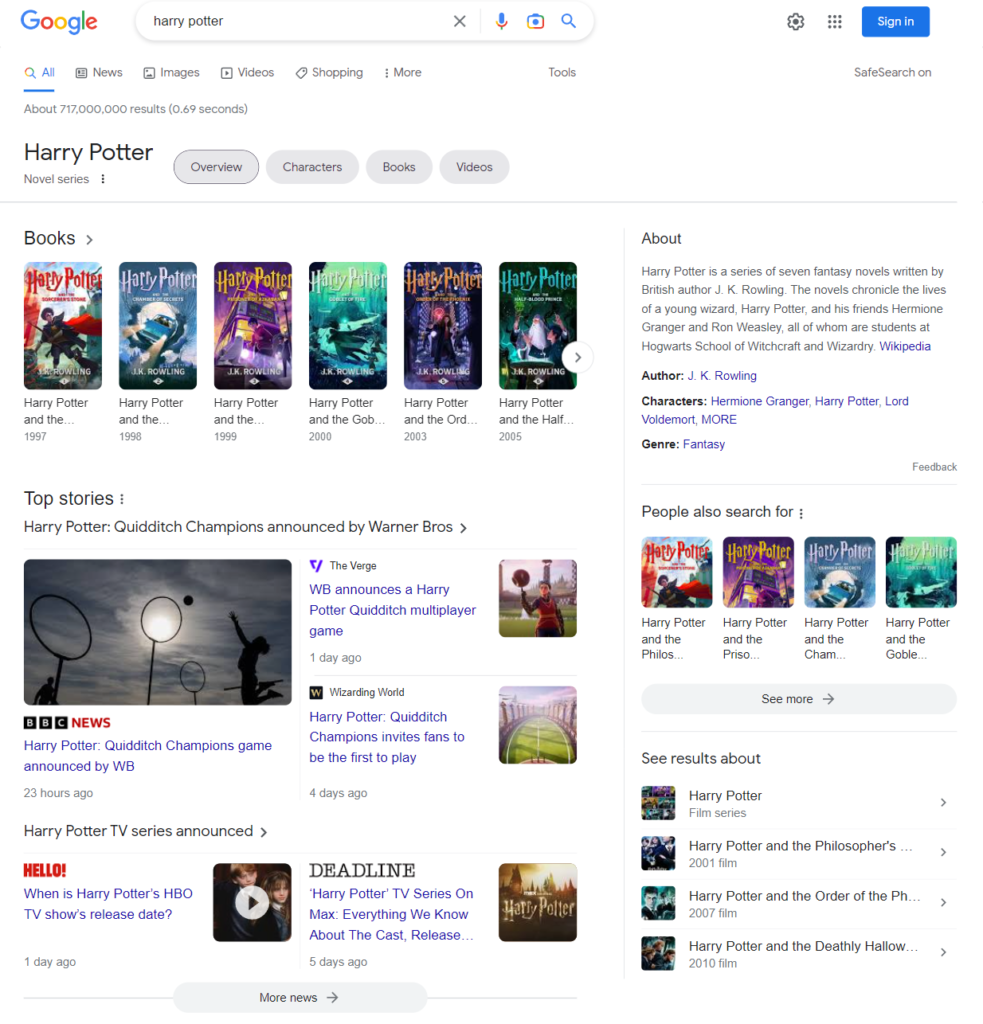
Task: Open the Google apps grid icon
Action: tap(835, 22)
